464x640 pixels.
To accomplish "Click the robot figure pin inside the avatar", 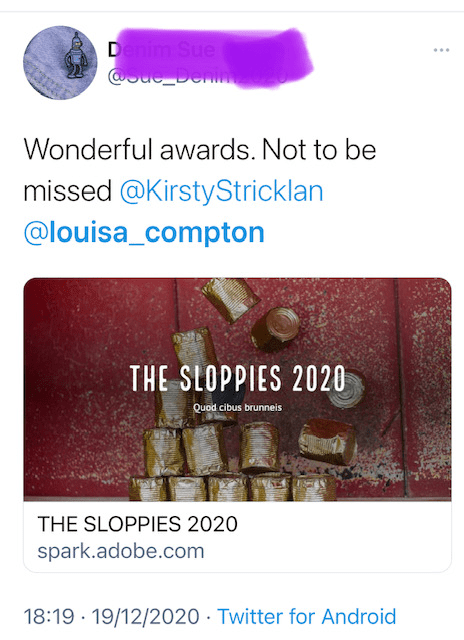I will pos(77,55).
